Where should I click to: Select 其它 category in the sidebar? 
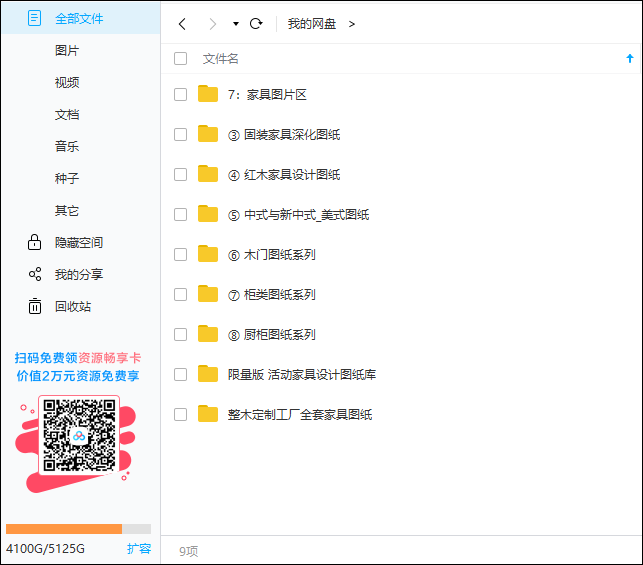pos(67,210)
